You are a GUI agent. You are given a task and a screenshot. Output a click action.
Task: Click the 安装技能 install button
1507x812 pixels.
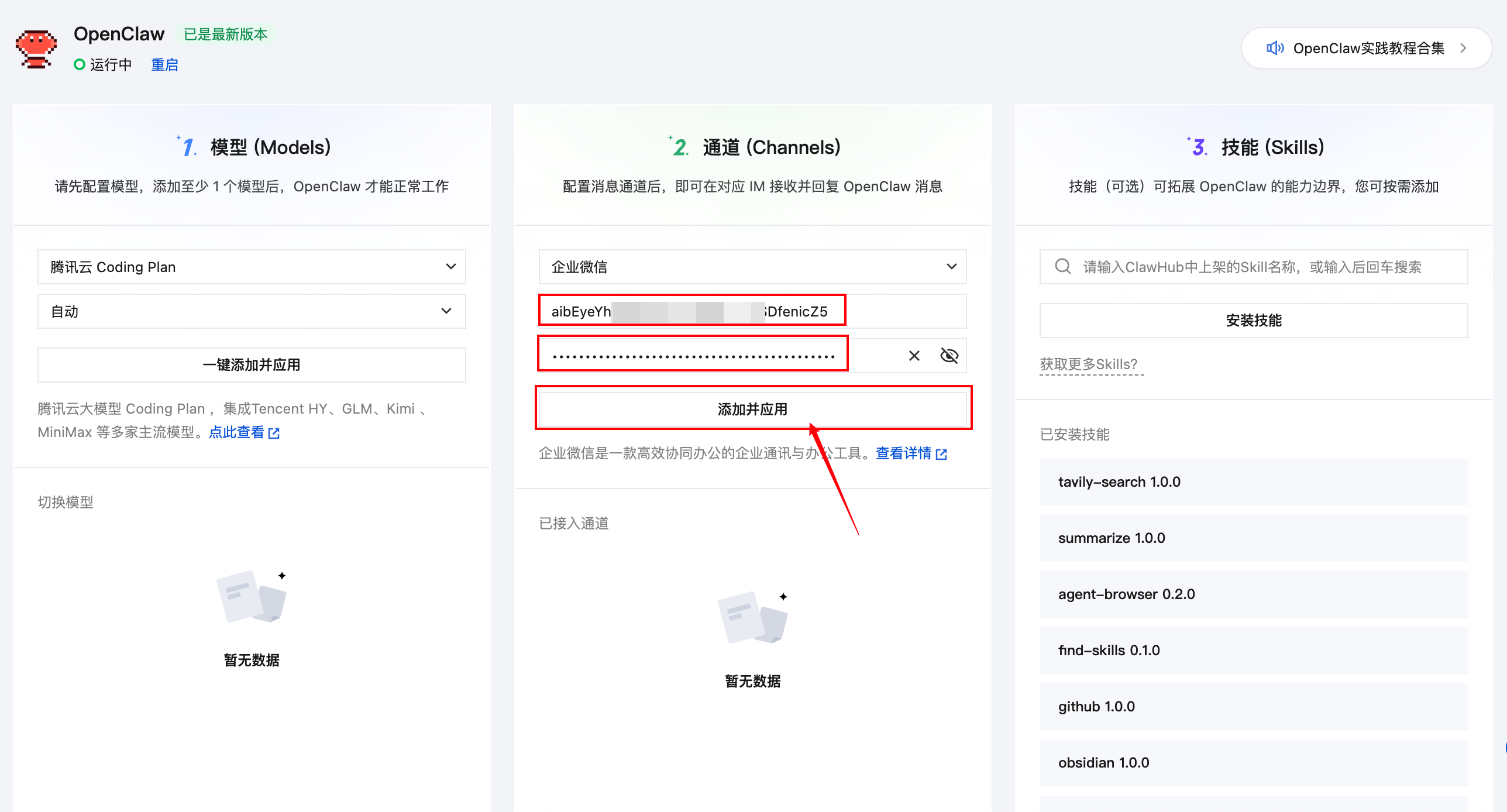(x=1253, y=321)
